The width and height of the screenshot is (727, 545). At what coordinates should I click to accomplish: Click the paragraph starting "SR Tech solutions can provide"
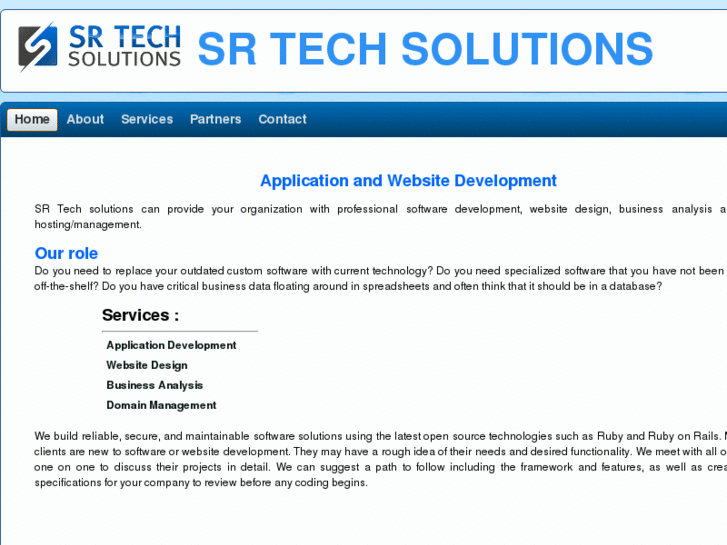coord(380,217)
